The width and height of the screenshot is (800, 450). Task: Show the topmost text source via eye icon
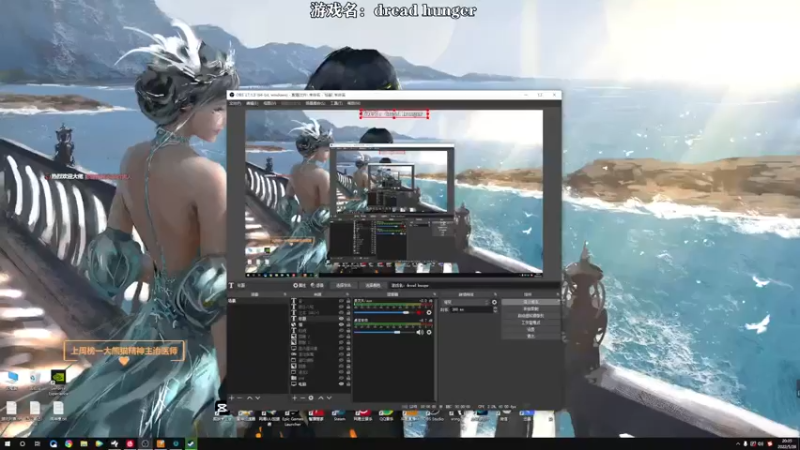pyautogui.click(x=341, y=301)
